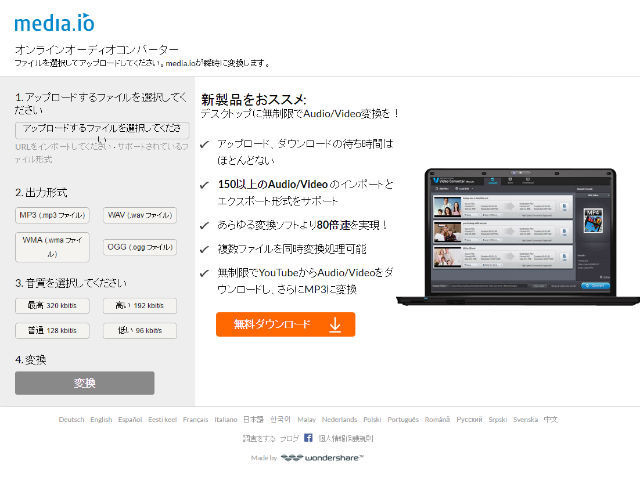Click the orange 無料ダウンロード button

(285, 324)
